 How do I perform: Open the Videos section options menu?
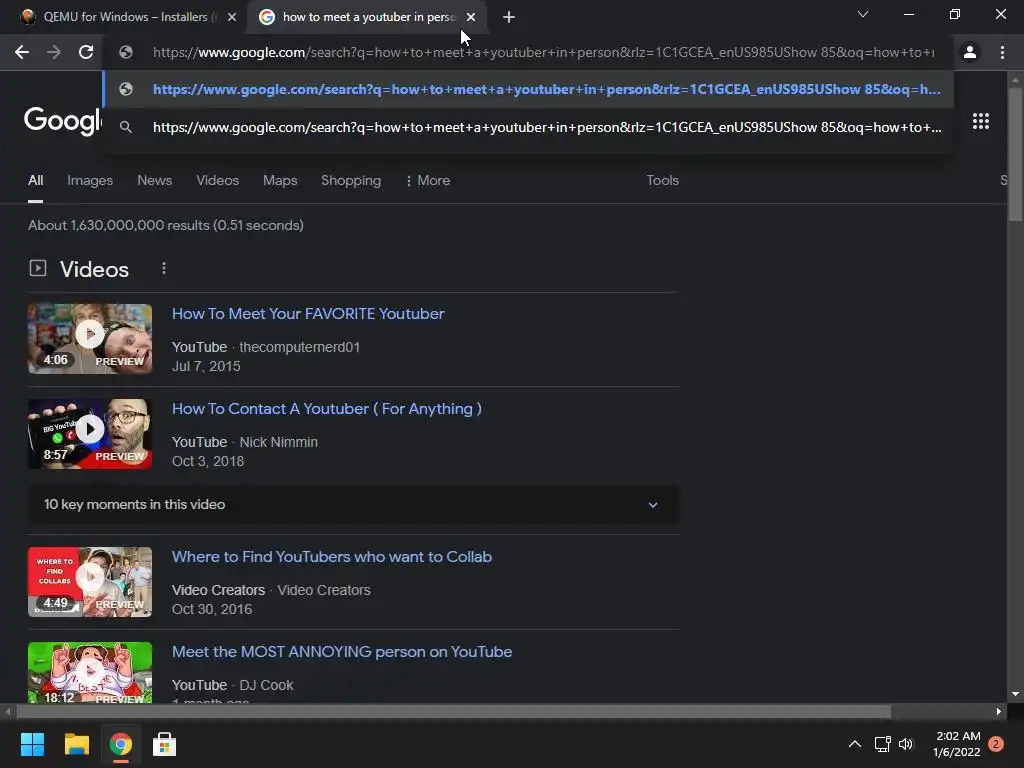tap(164, 268)
